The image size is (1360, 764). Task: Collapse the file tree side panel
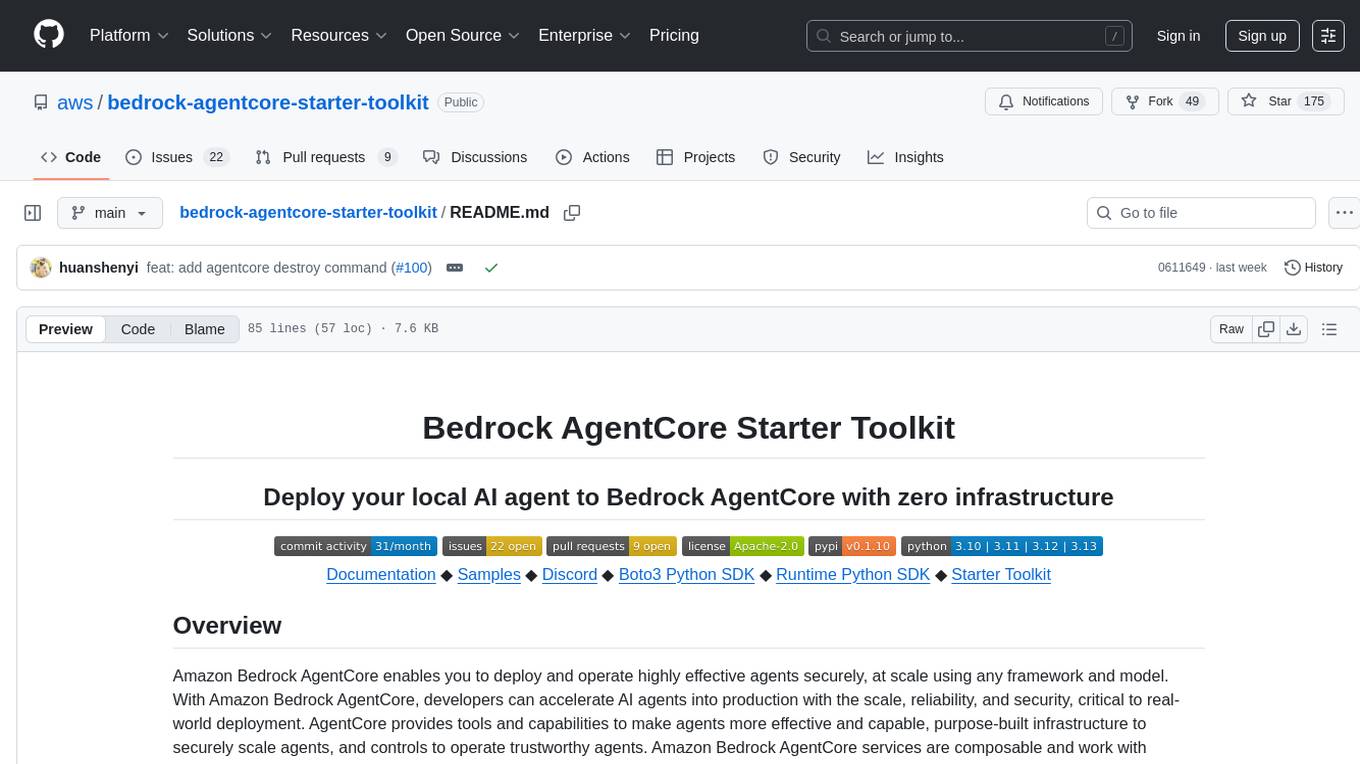[33, 213]
